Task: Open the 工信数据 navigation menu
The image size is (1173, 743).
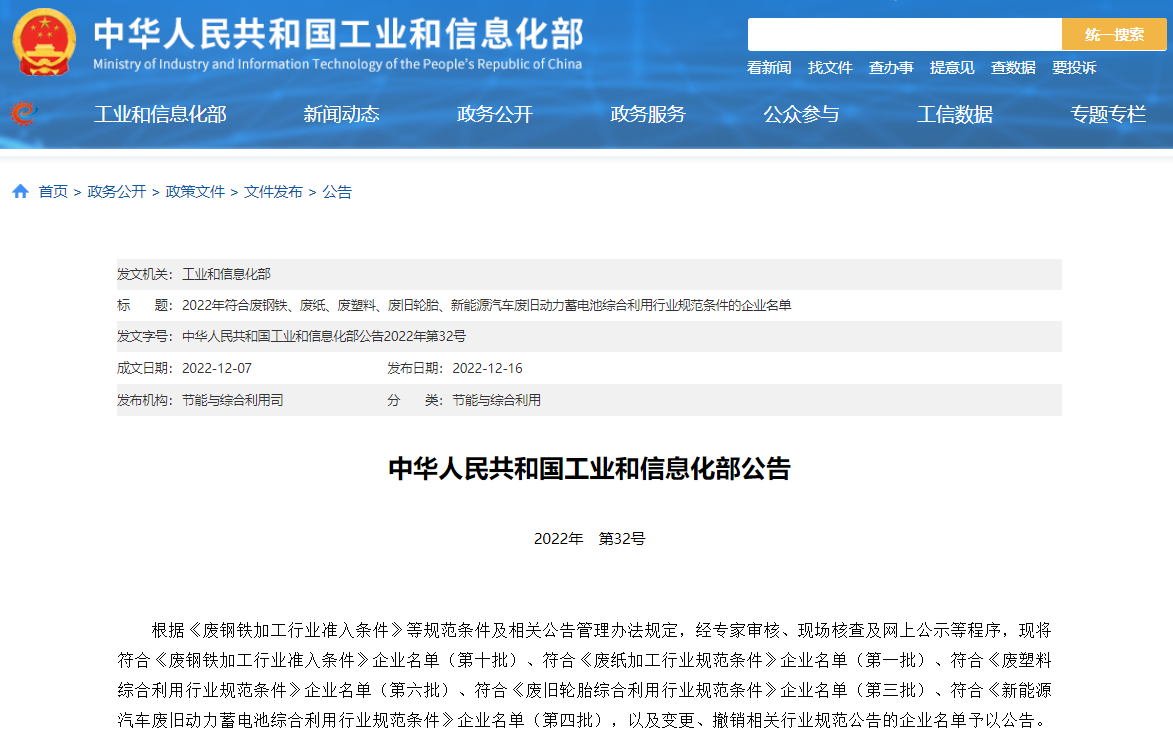Action: [954, 113]
